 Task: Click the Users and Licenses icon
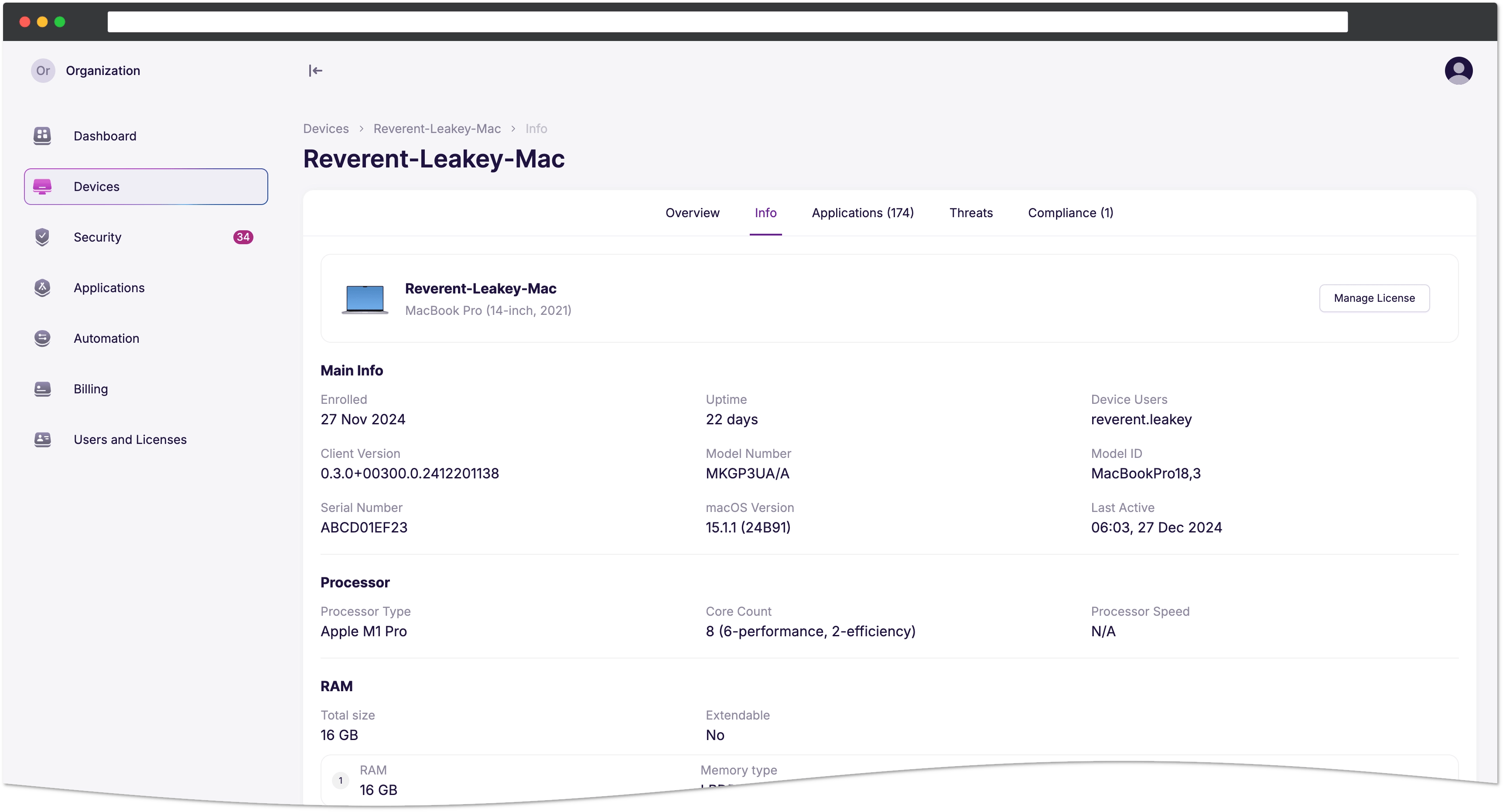click(42, 439)
